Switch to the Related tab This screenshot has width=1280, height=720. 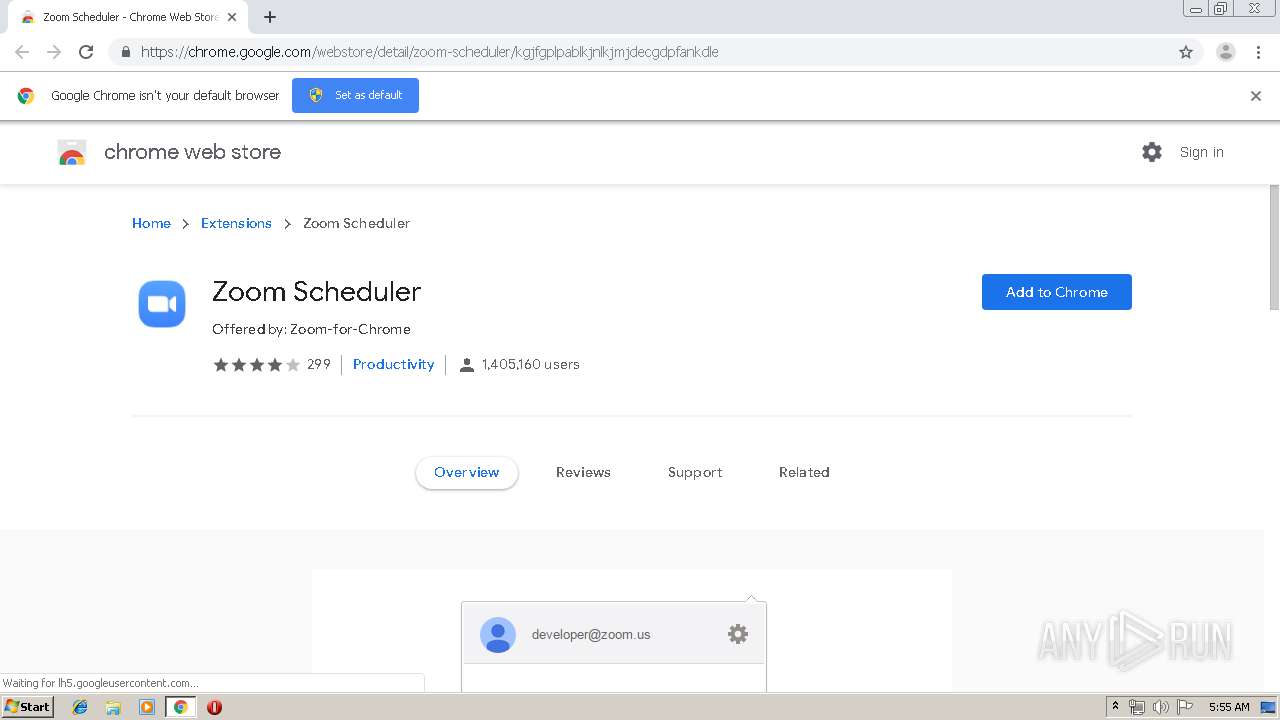click(804, 472)
